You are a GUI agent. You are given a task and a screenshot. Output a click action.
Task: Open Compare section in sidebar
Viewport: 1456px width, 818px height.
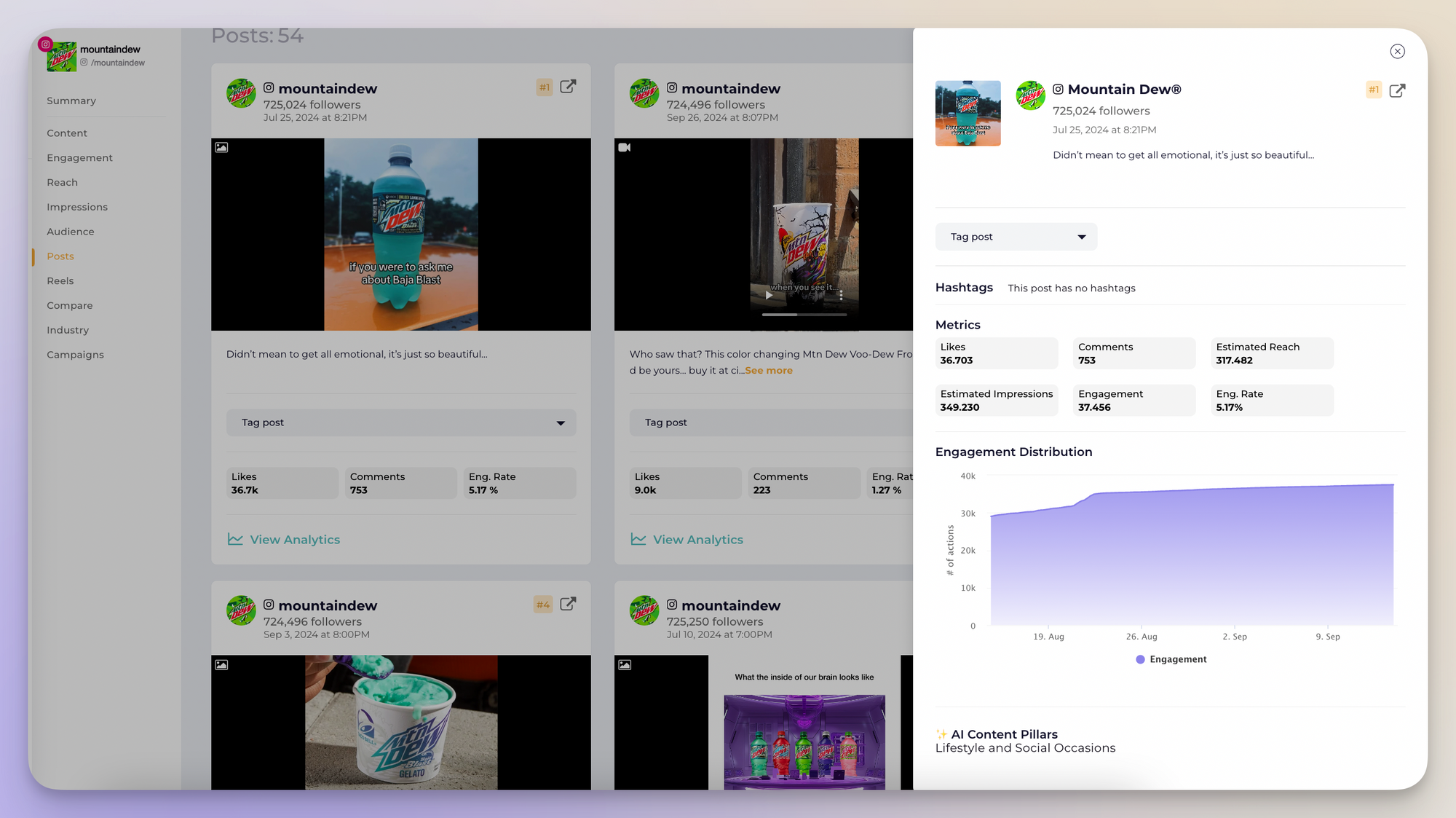click(x=70, y=306)
